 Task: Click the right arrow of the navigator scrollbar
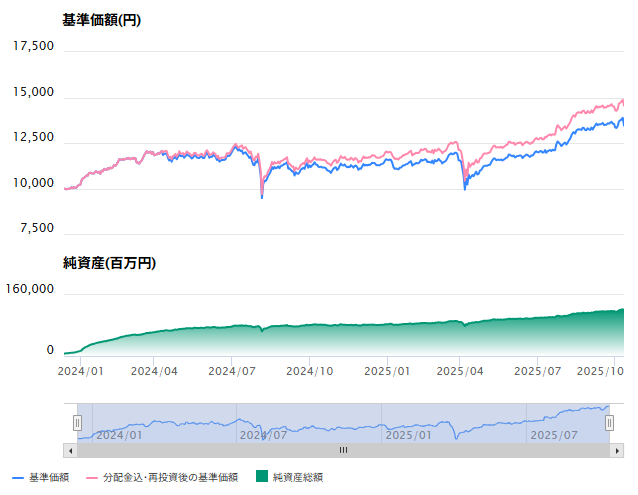pos(616,450)
